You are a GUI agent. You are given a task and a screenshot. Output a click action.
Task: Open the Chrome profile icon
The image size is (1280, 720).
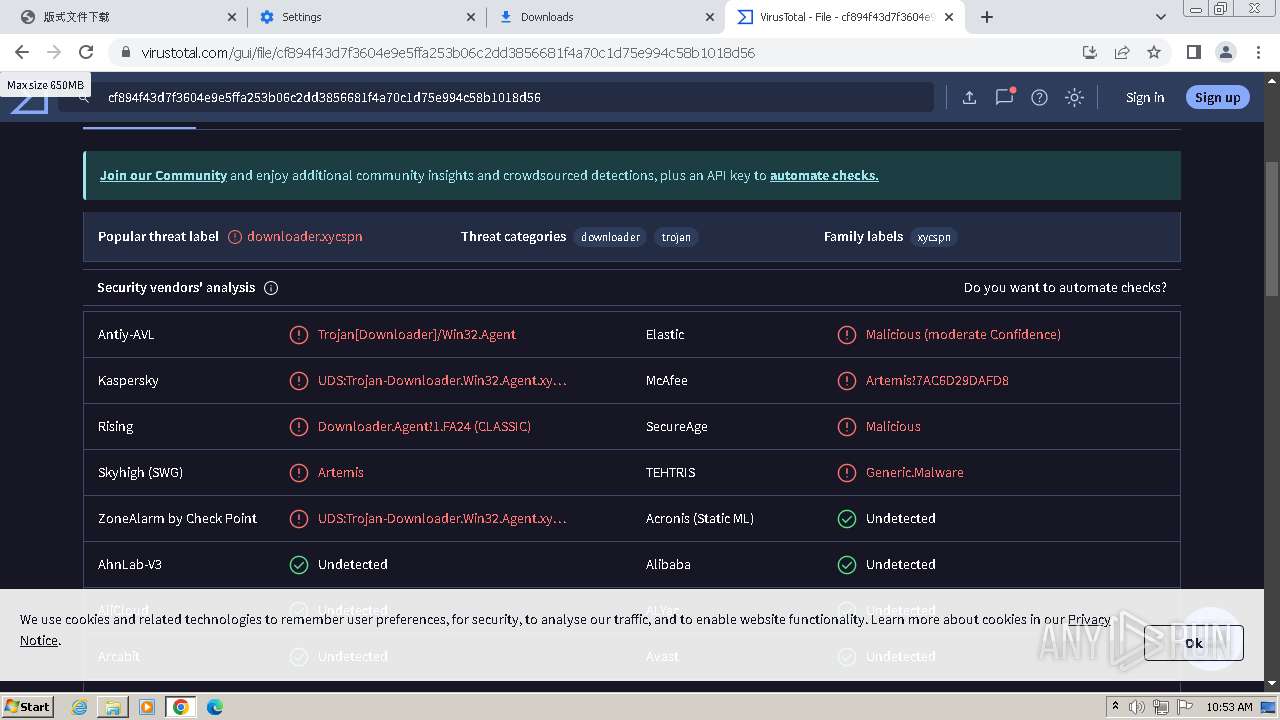(x=1225, y=52)
